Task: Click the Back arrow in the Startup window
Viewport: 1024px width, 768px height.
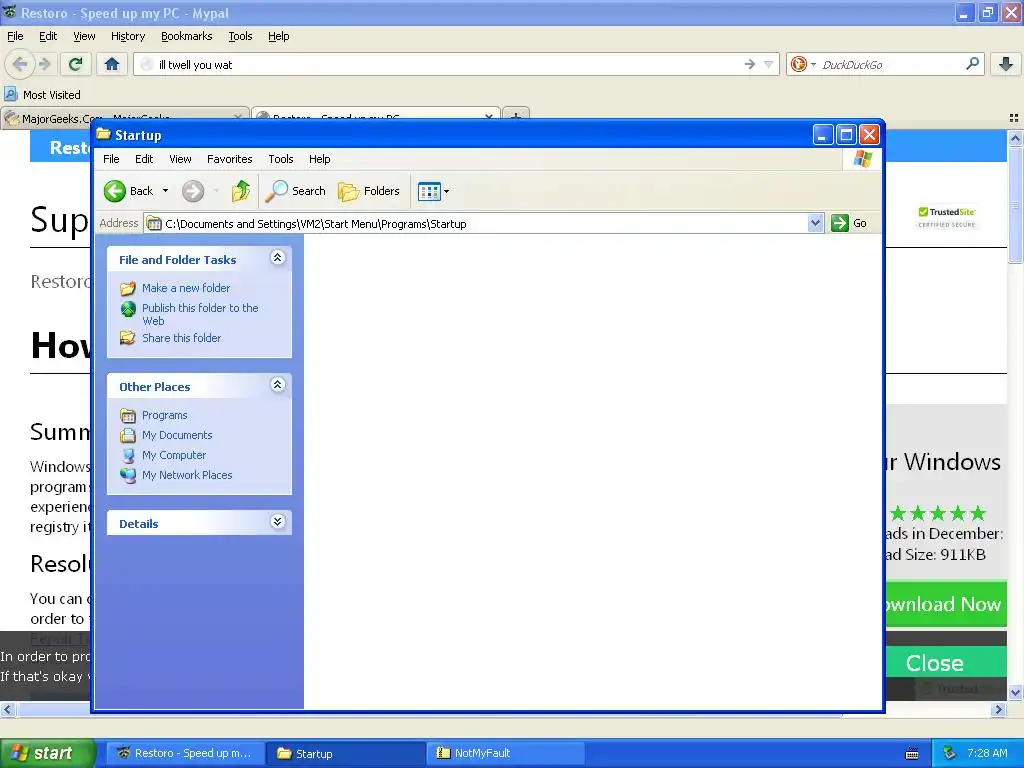Action: (x=115, y=191)
